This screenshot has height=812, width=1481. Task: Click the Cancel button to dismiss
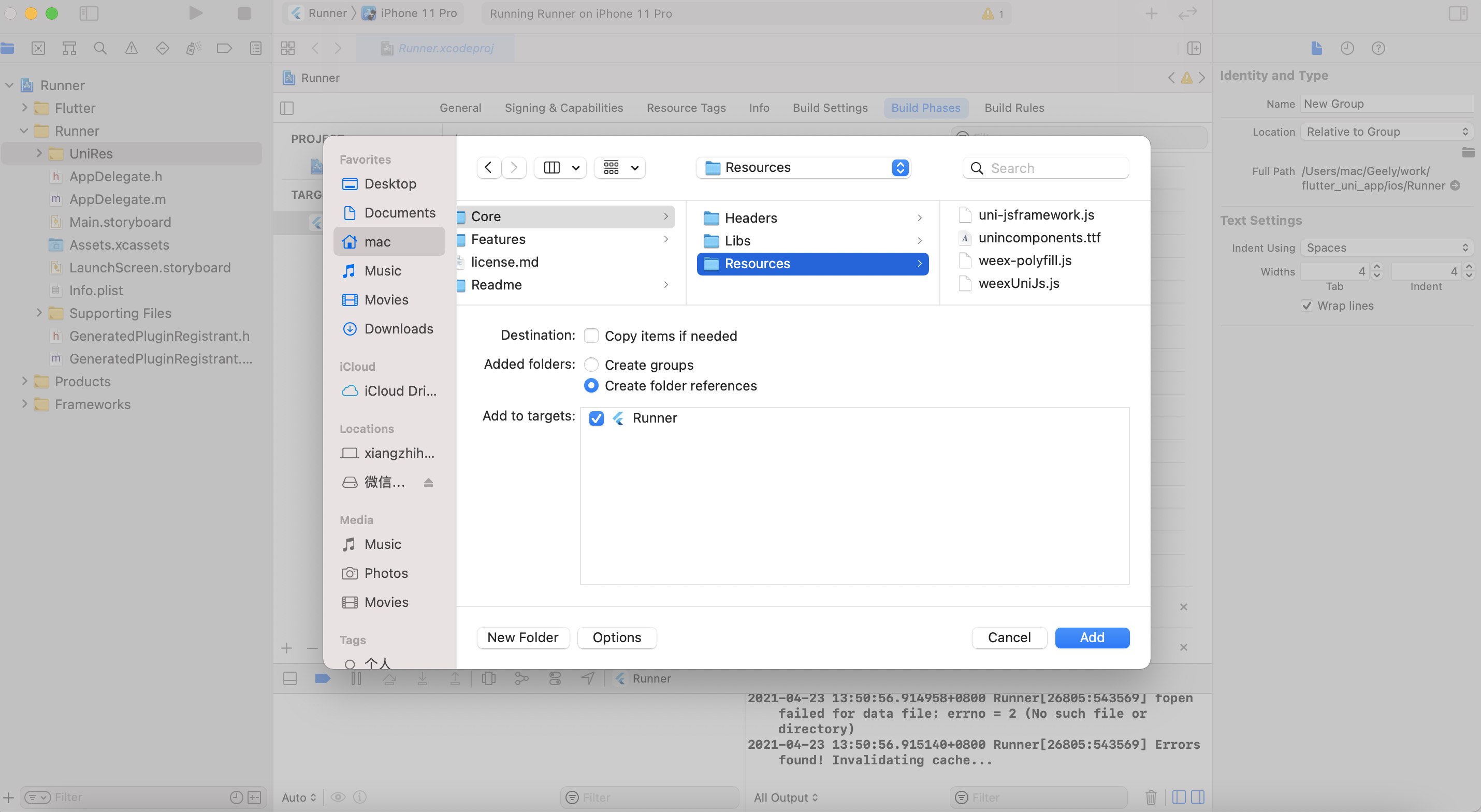(1009, 637)
